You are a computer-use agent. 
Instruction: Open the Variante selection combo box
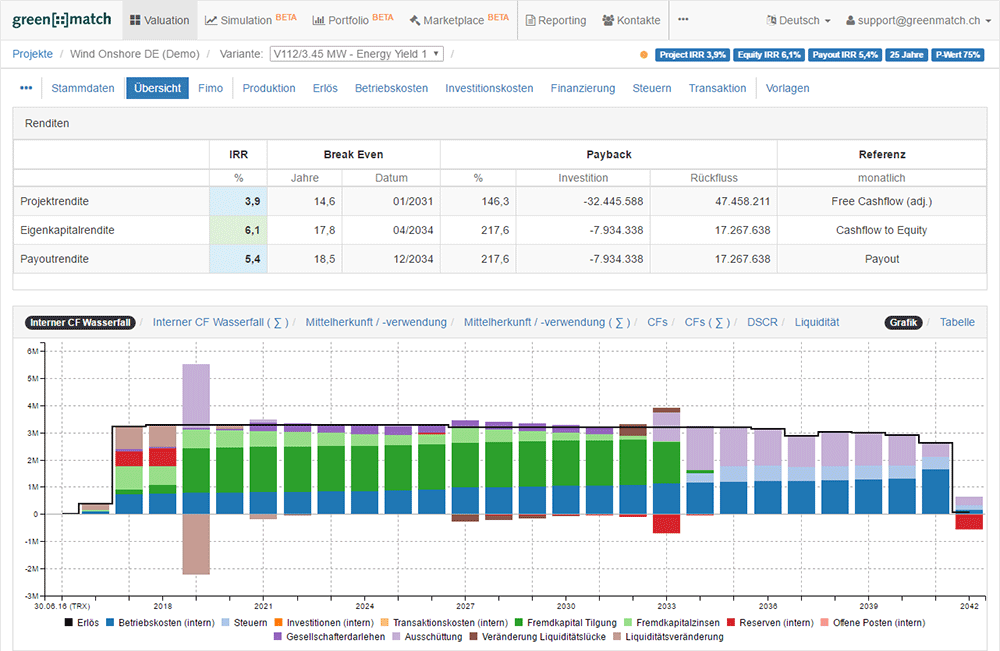pyautogui.click(x=356, y=54)
